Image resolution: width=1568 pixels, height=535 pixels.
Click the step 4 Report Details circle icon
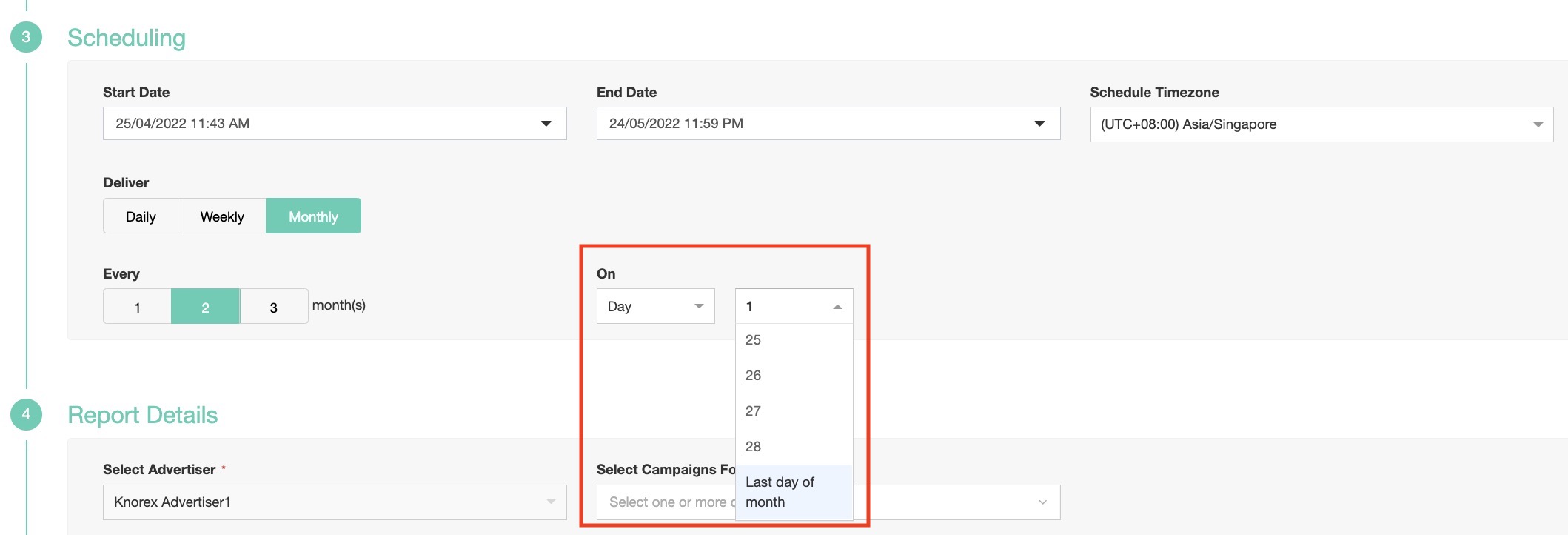point(26,414)
